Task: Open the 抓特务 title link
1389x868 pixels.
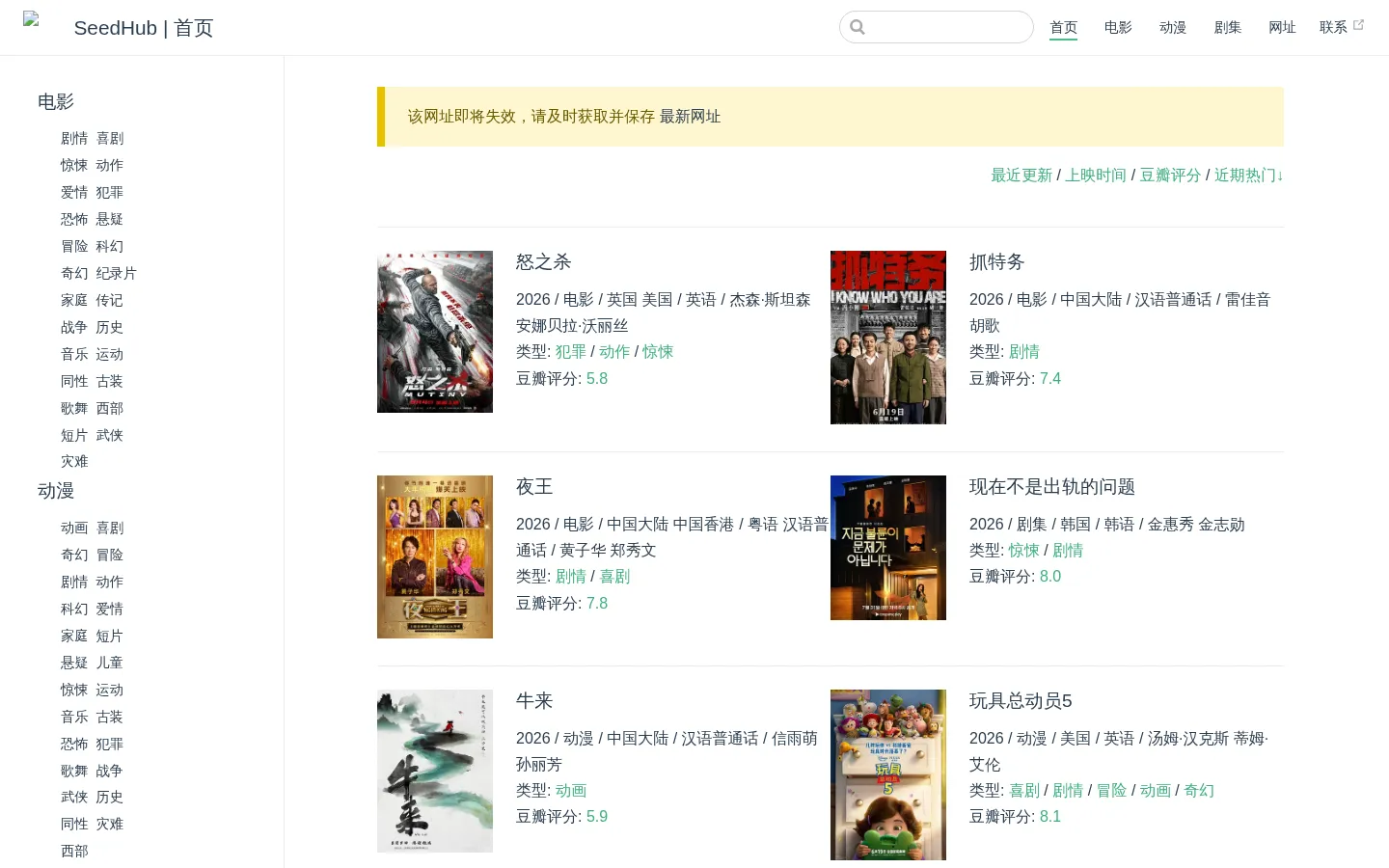Action: [996, 262]
